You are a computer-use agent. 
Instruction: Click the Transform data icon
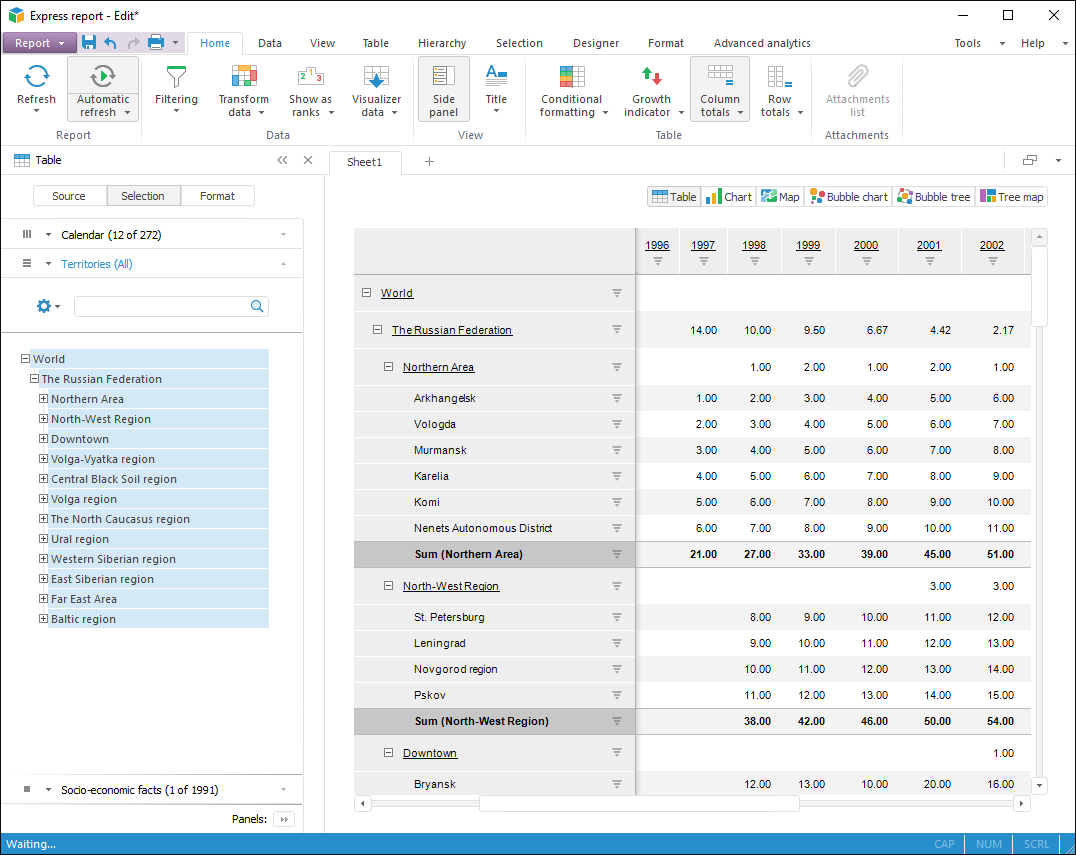(244, 77)
